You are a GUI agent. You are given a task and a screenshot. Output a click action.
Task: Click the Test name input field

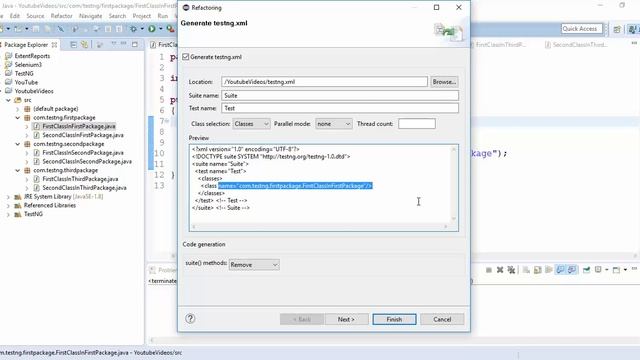coord(340,108)
